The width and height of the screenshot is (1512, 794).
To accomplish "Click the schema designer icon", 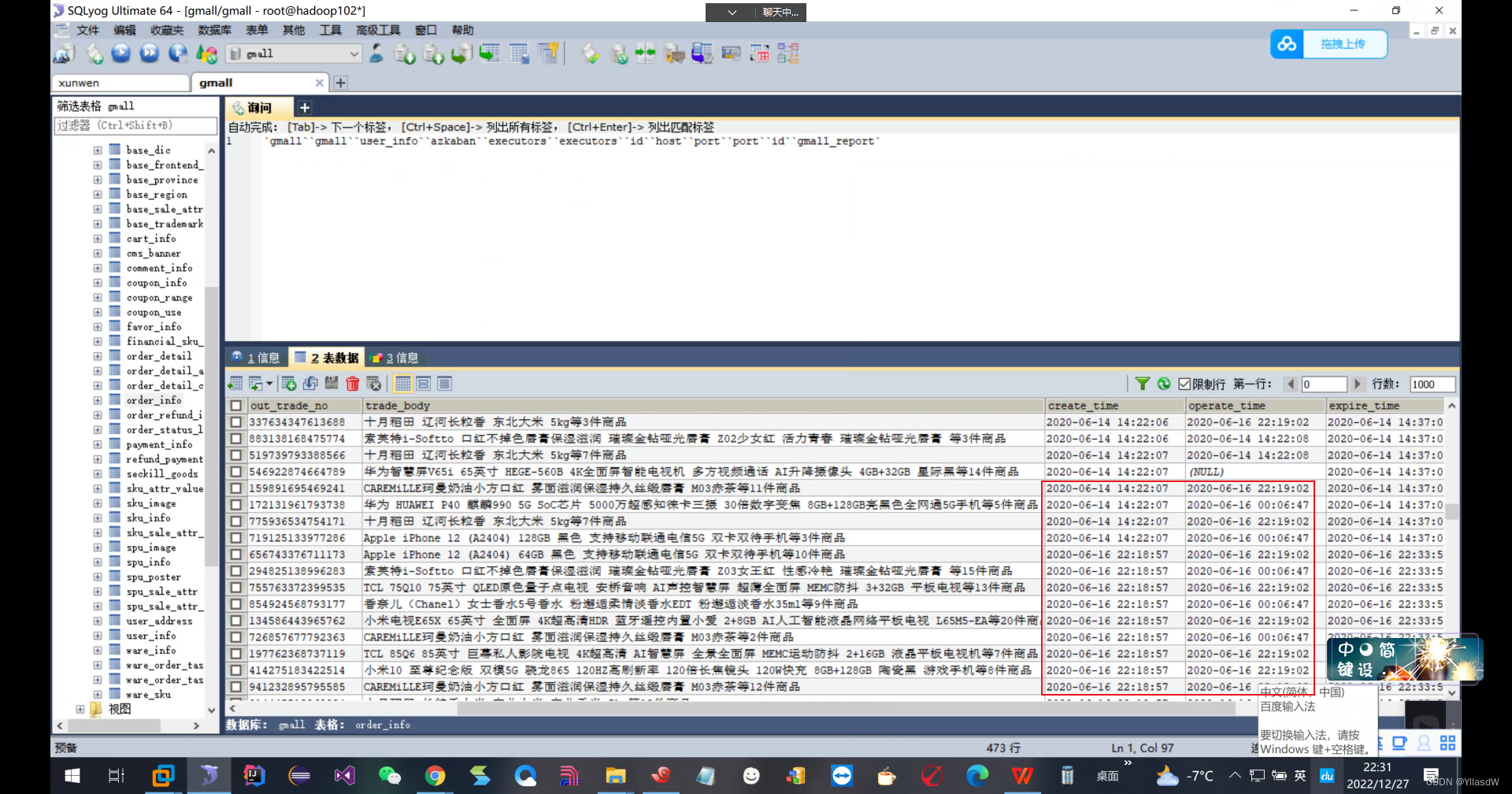I will (787, 54).
